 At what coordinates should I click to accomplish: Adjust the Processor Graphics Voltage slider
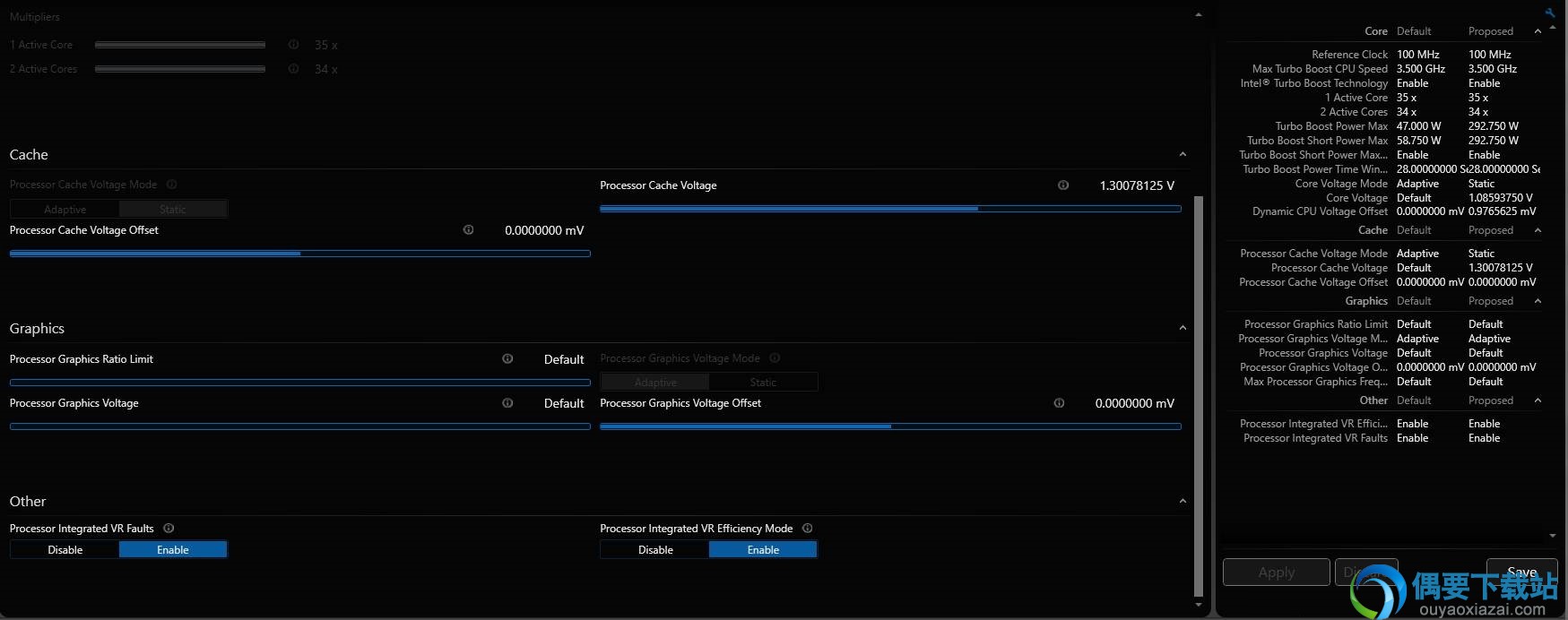pyautogui.click(x=300, y=426)
